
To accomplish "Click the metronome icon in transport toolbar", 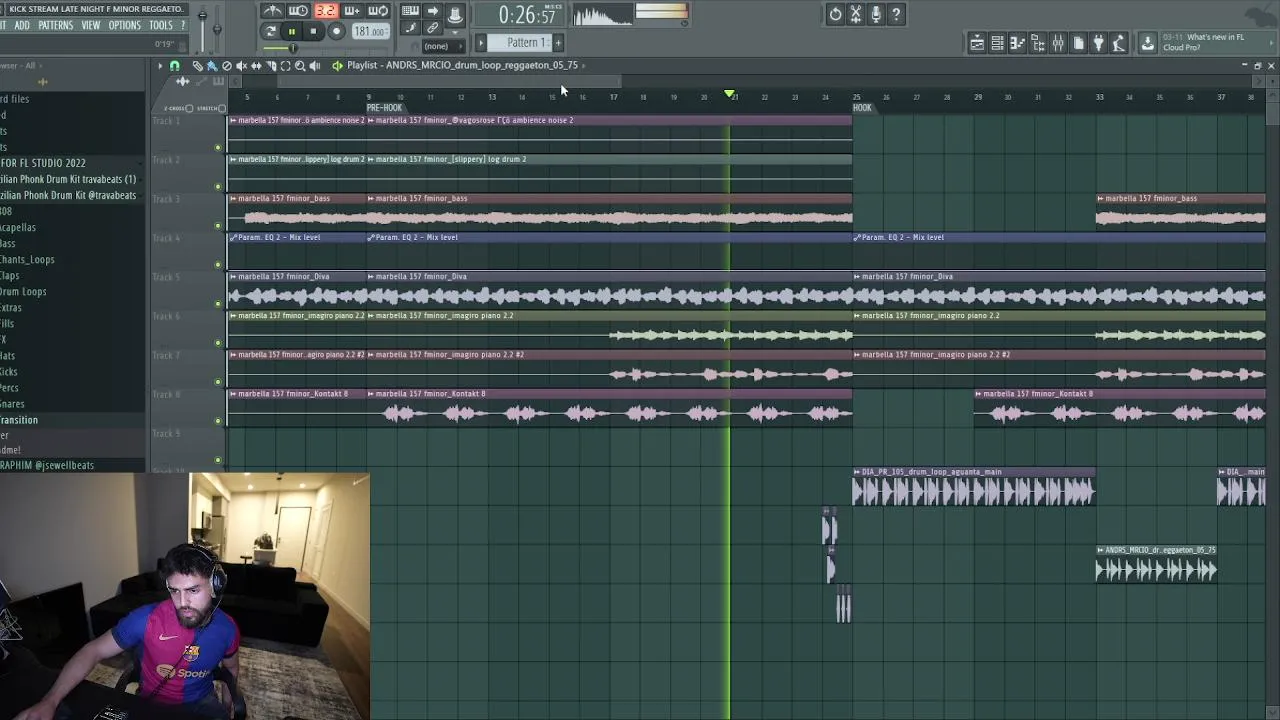I will (x=273, y=11).
